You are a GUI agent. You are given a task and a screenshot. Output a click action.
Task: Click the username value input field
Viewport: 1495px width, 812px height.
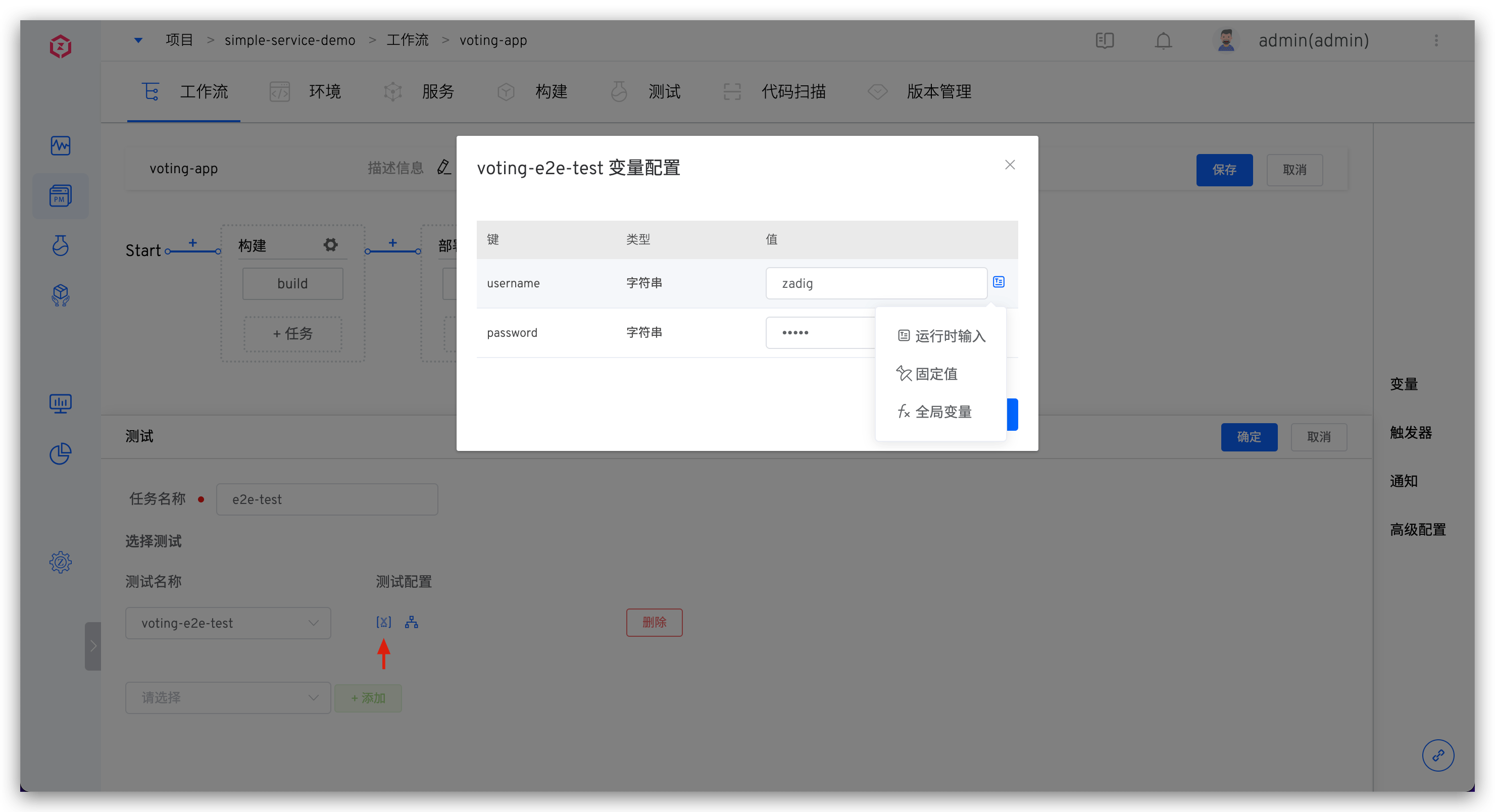click(x=876, y=283)
